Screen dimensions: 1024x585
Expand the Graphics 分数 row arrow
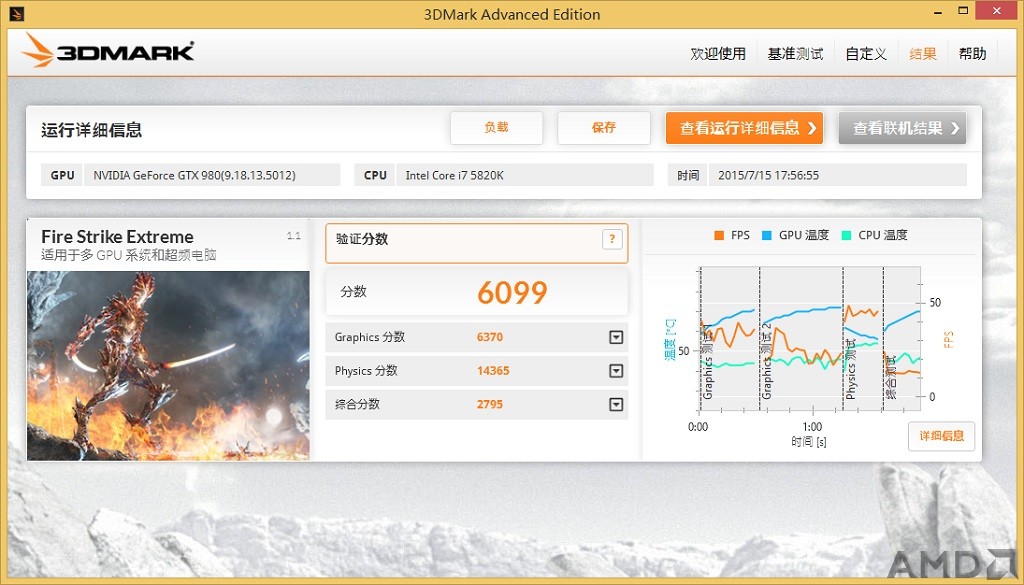[616, 338]
